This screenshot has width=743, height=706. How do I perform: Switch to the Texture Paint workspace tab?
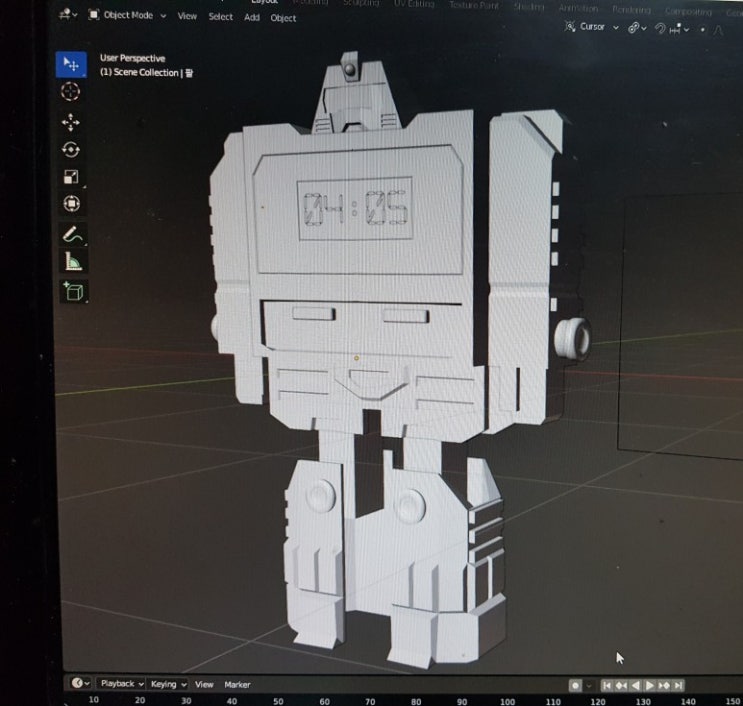coord(474,5)
